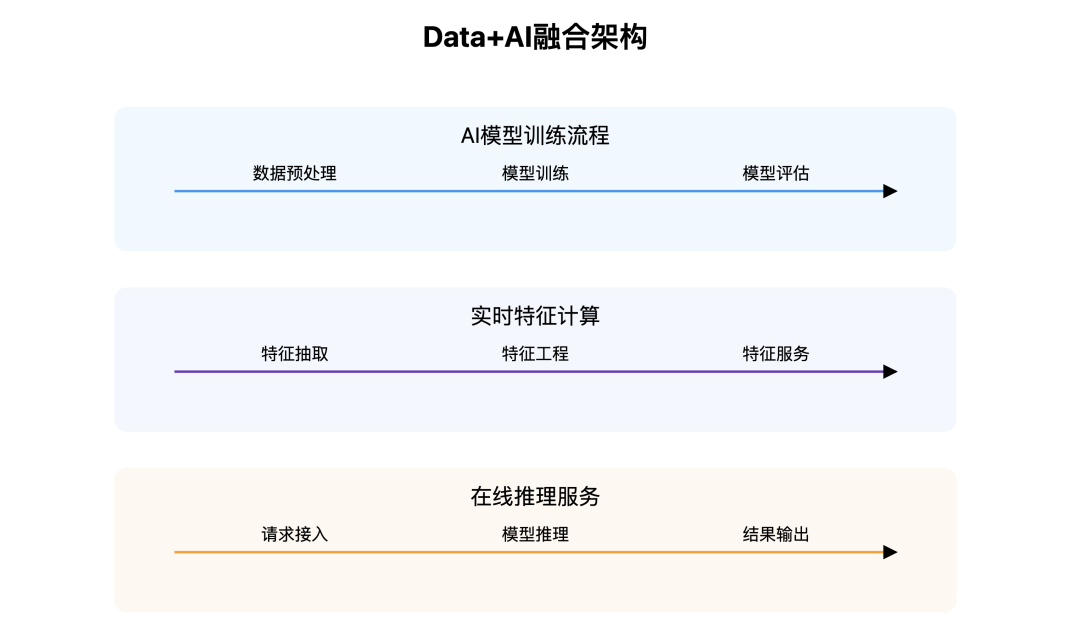Click the purple feature pipeline line
1080x632 pixels.
click(528, 372)
